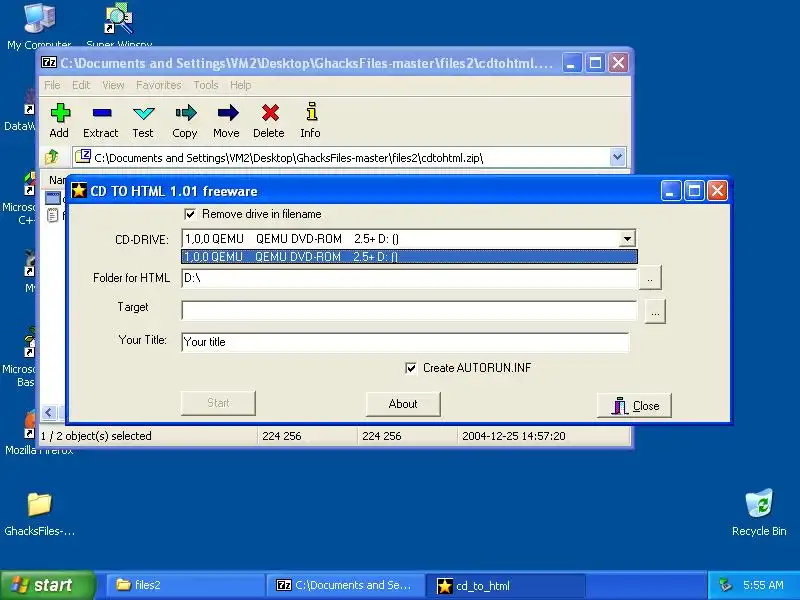This screenshot has height=600, width=800.
Task: Click the disabled Start button
Action: pyautogui.click(x=218, y=403)
